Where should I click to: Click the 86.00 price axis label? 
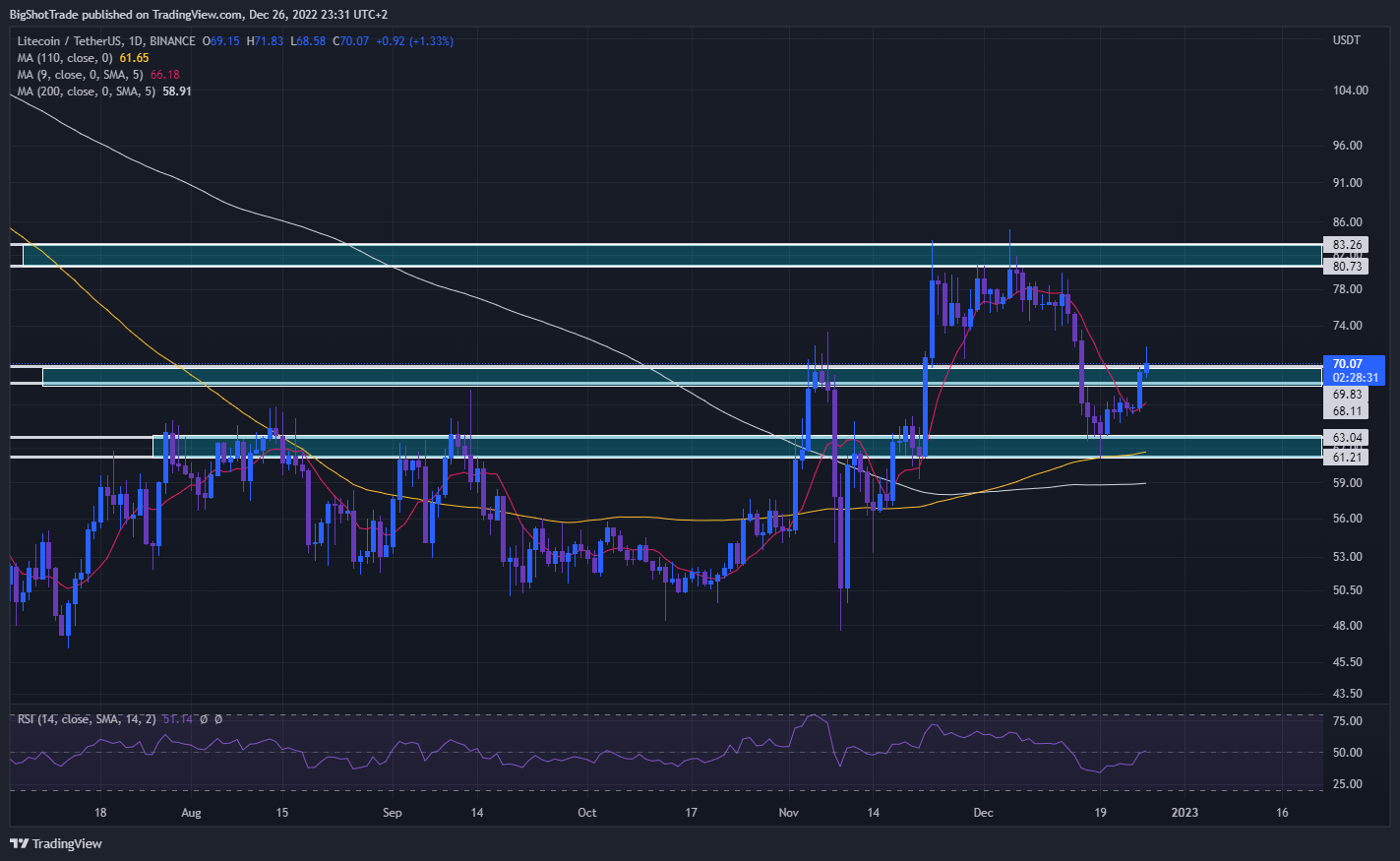pos(1347,222)
